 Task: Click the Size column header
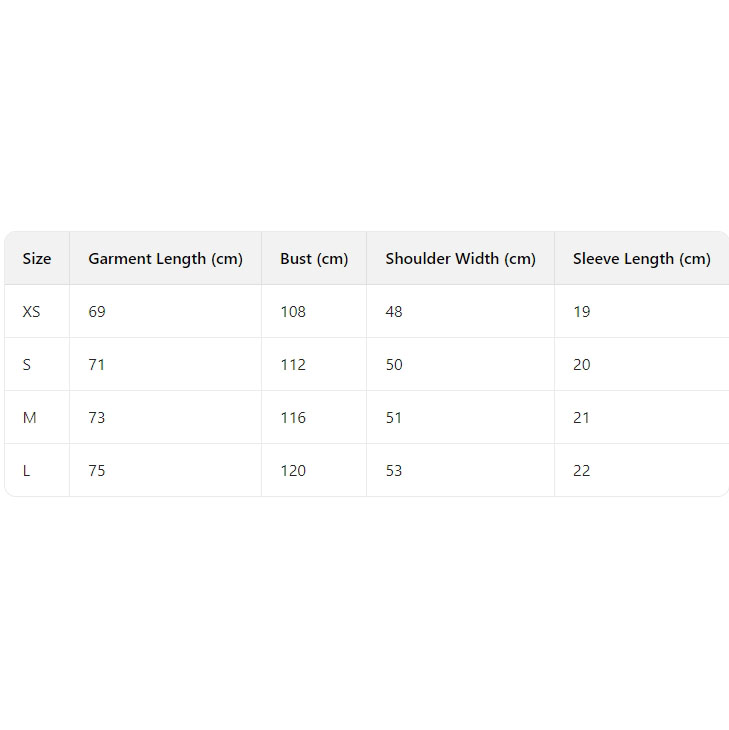click(x=37, y=259)
